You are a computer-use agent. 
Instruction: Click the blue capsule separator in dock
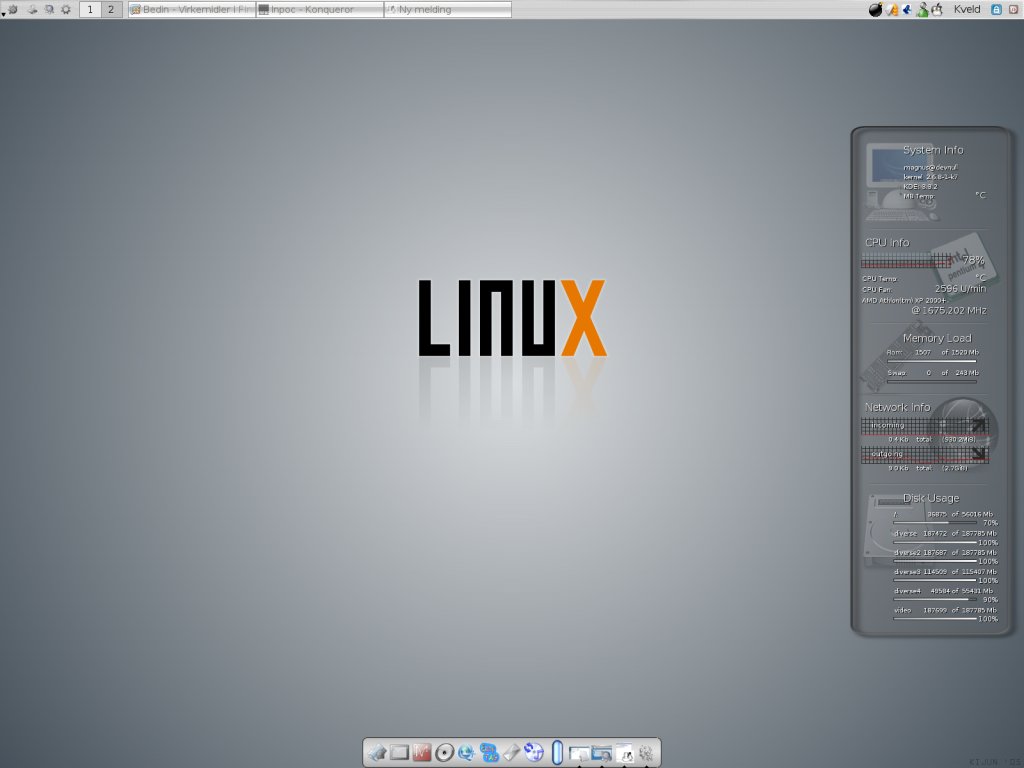click(x=557, y=752)
